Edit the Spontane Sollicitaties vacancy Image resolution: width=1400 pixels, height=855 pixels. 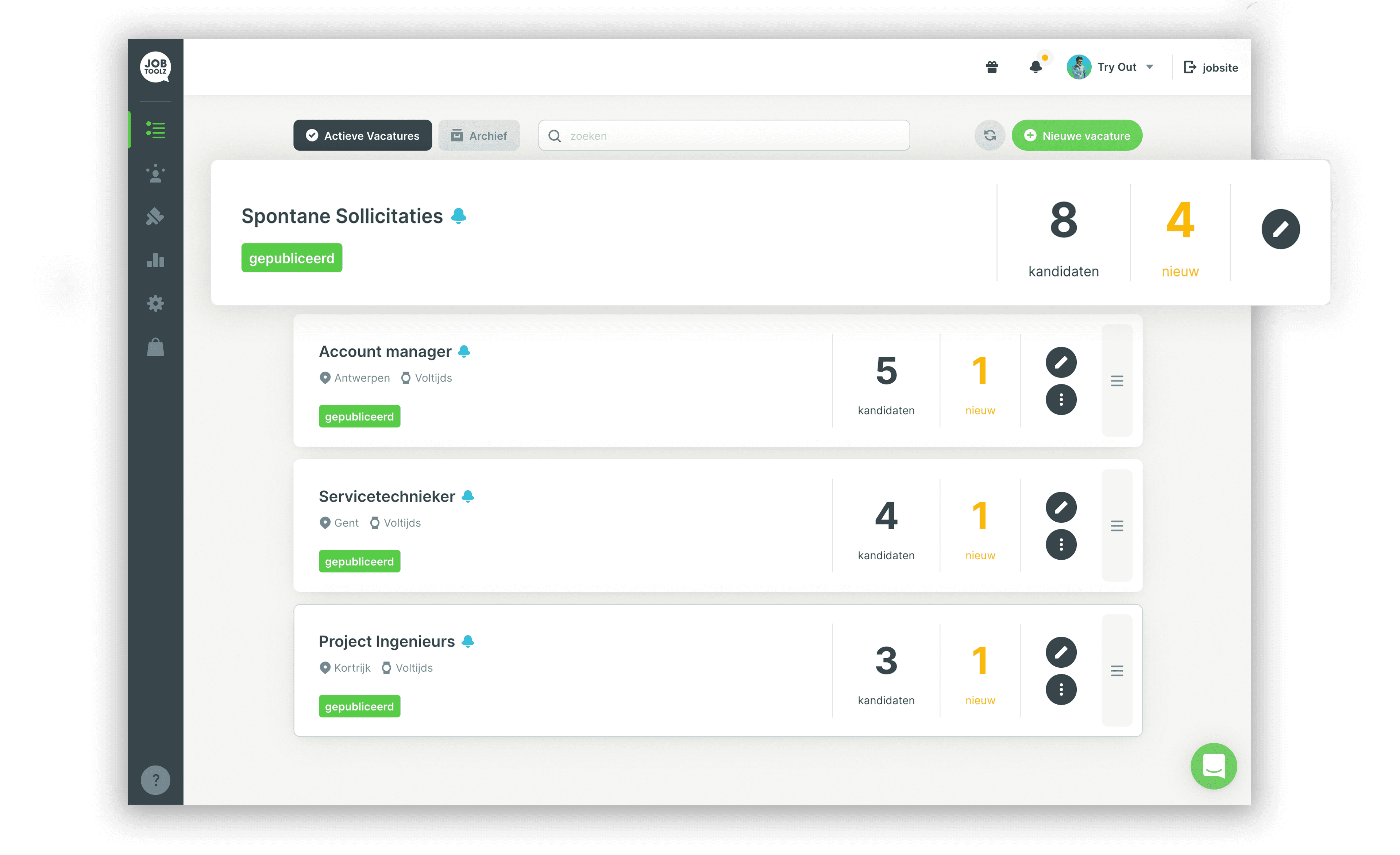coord(1280,229)
